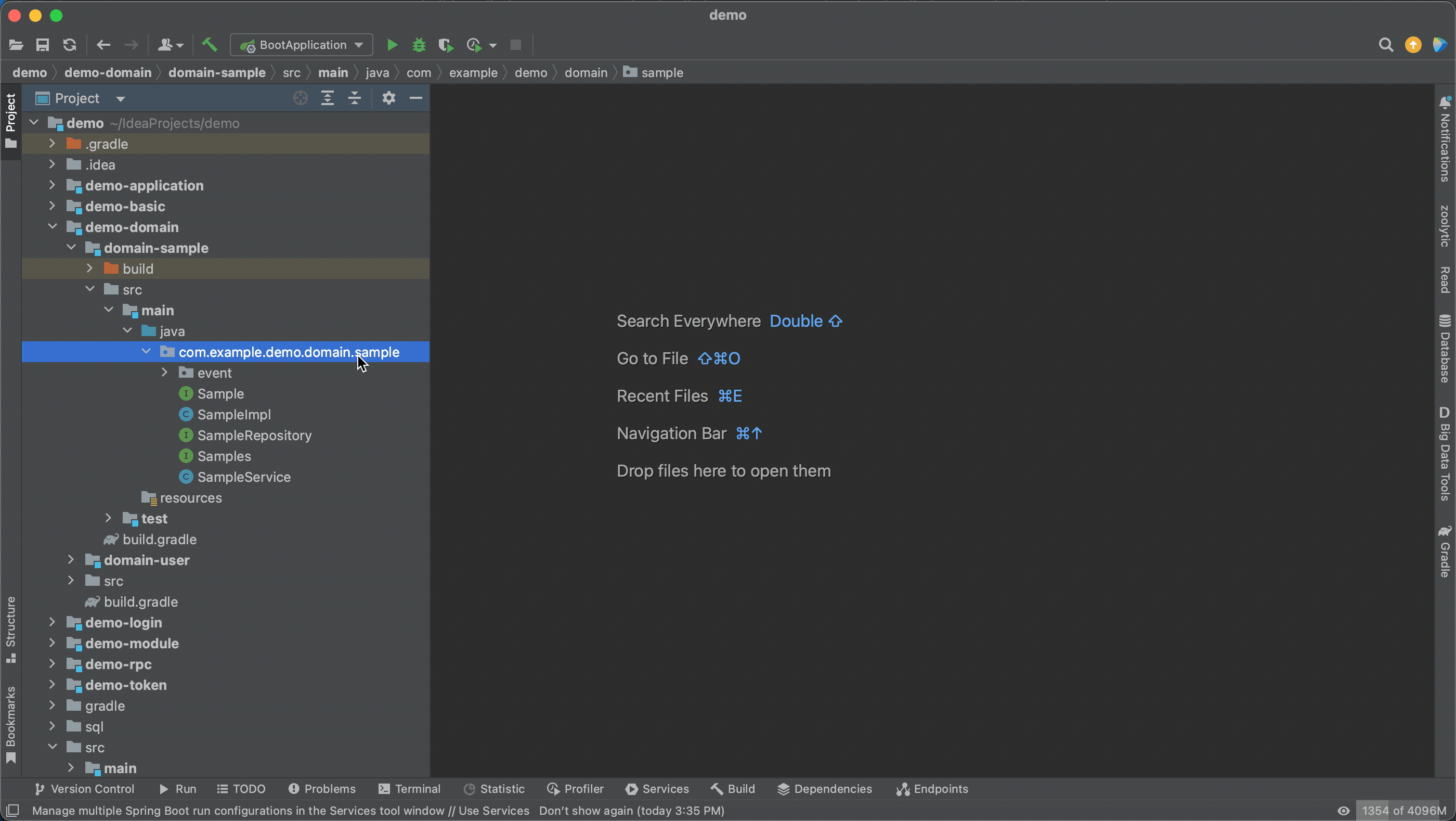Click the orange IDE update icon
This screenshot has height=821, width=1456.
click(1413, 45)
